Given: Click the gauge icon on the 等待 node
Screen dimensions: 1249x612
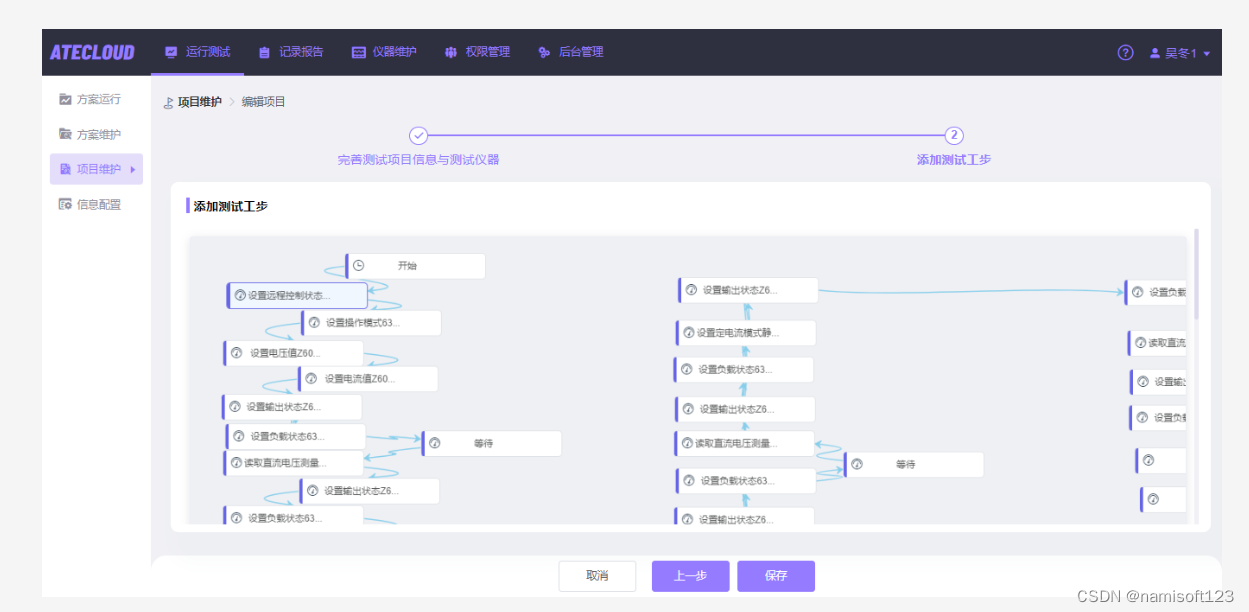Looking at the screenshot, I should [434, 443].
